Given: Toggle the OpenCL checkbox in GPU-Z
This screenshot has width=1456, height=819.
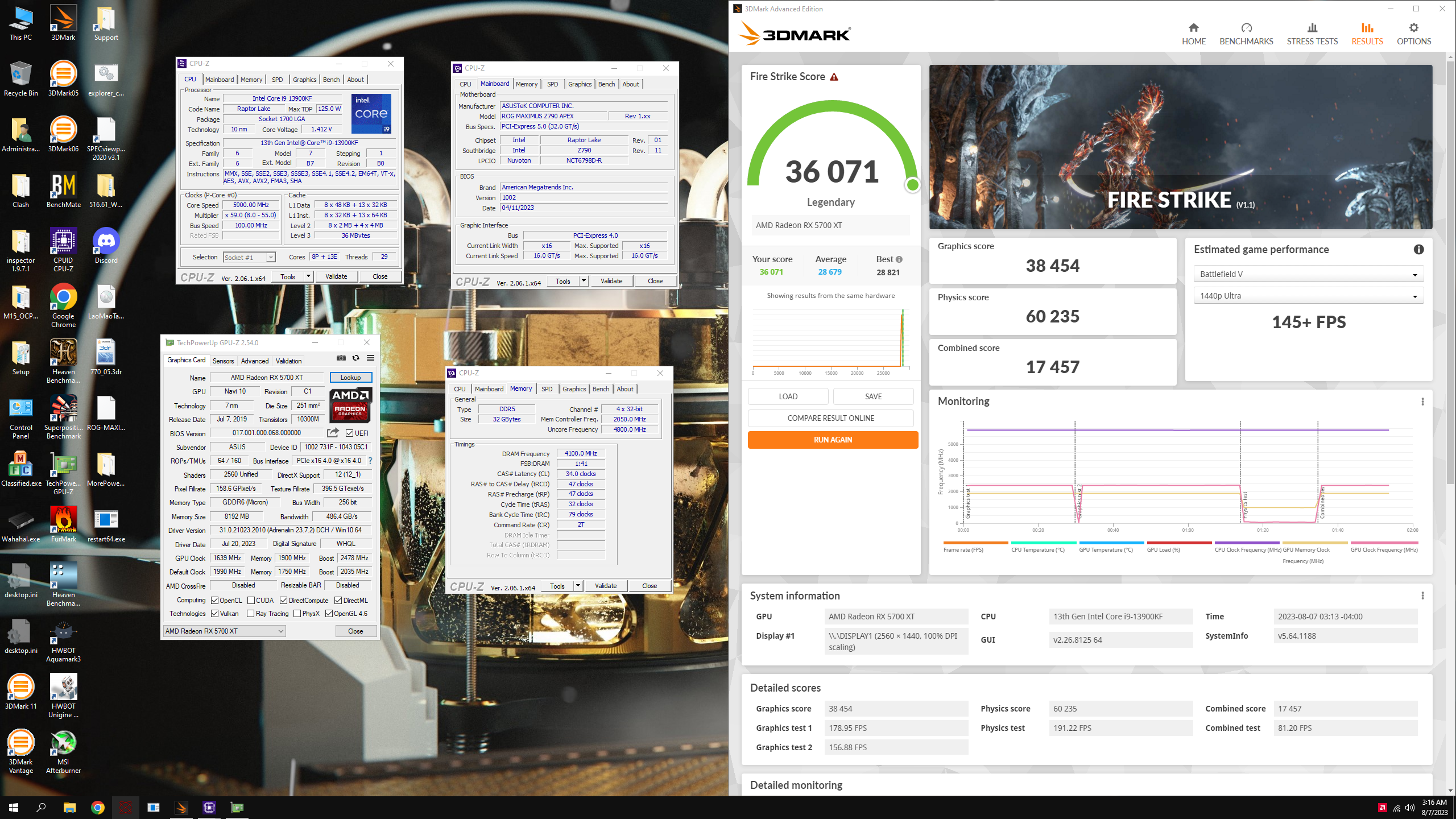Looking at the screenshot, I should (214, 601).
